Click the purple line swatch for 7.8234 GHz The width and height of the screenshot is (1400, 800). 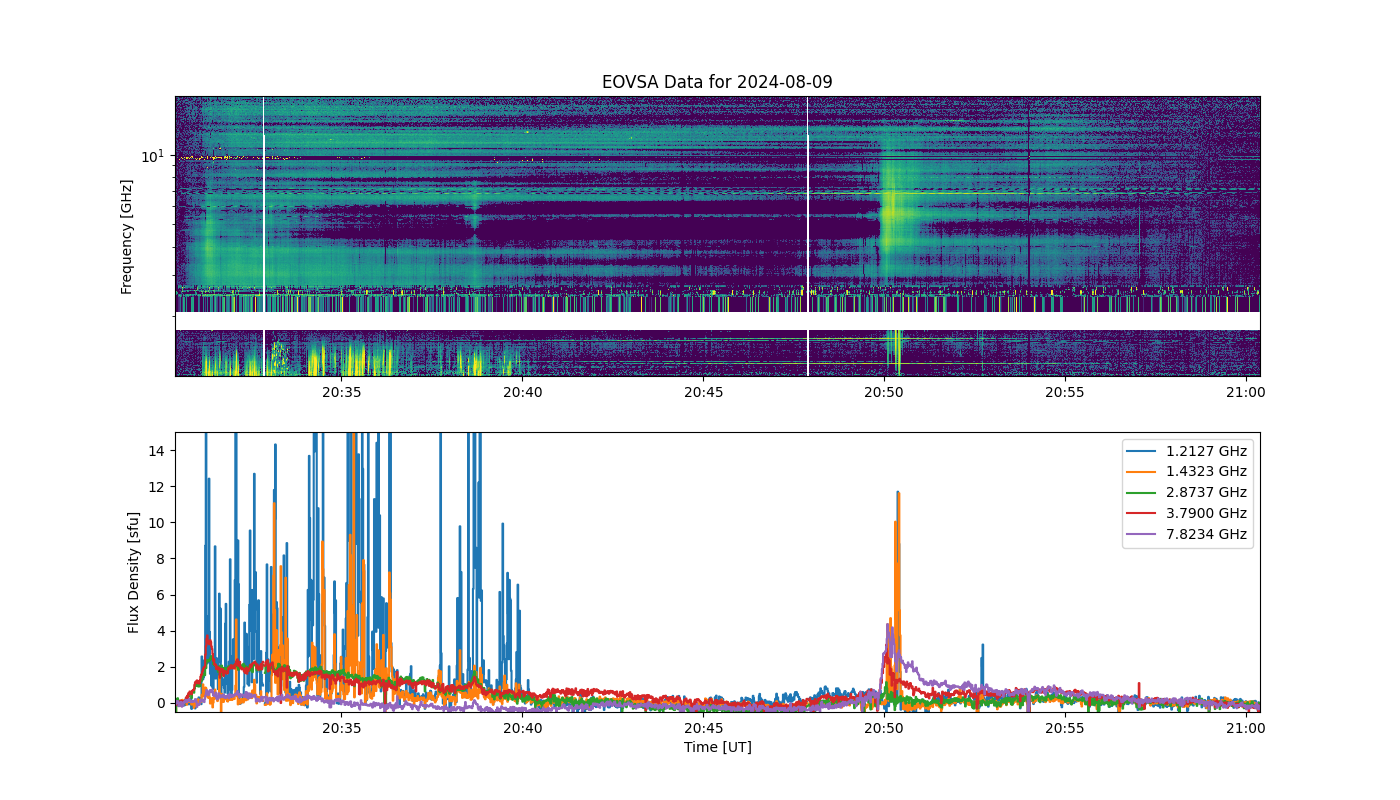tap(1143, 534)
